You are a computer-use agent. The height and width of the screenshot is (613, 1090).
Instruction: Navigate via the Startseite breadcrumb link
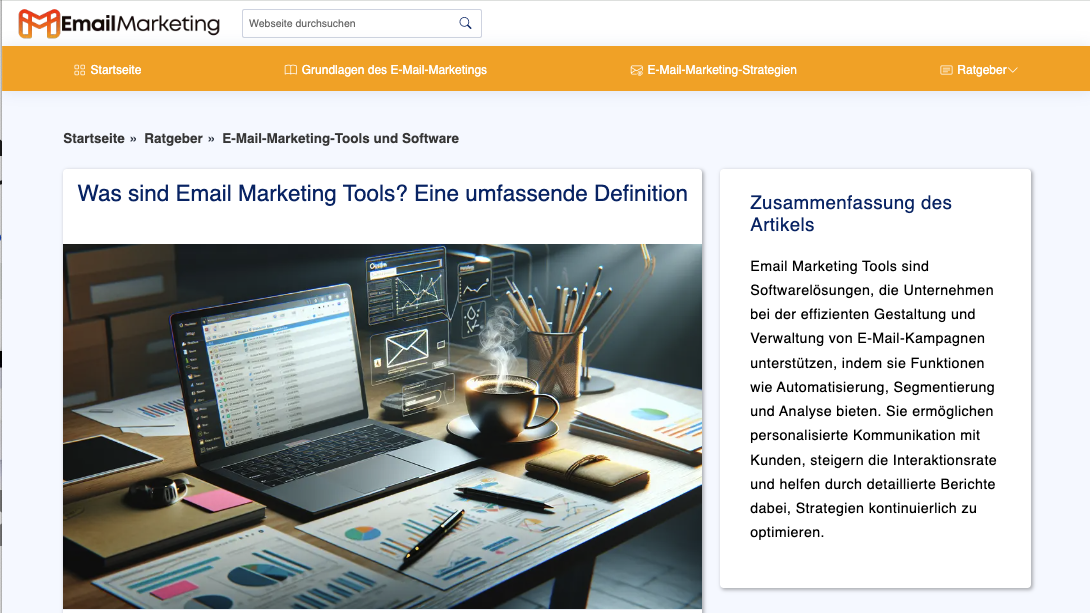pos(94,138)
